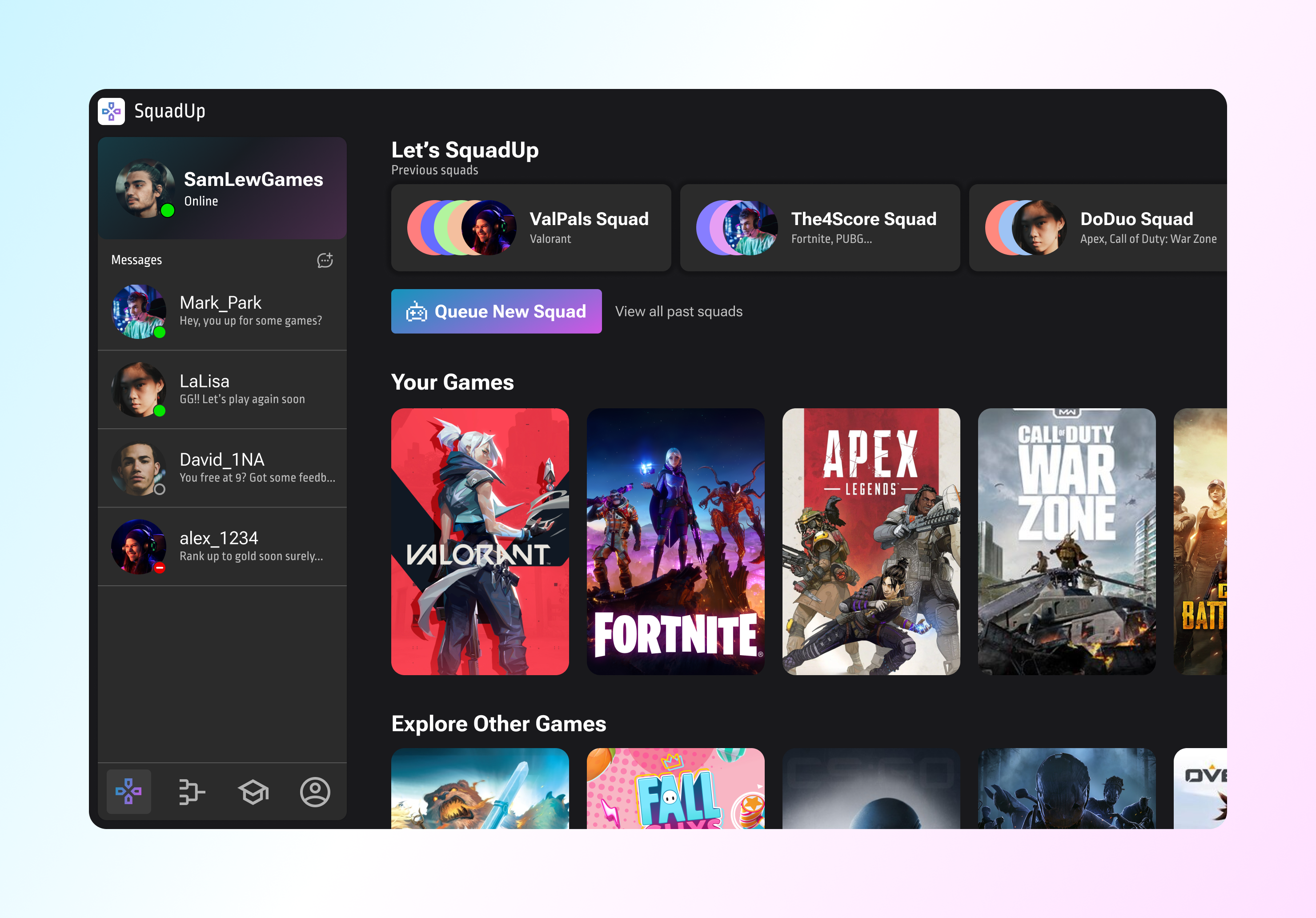Open the profile account tab icon
The width and height of the screenshot is (1316, 918).
(x=315, y=792)
